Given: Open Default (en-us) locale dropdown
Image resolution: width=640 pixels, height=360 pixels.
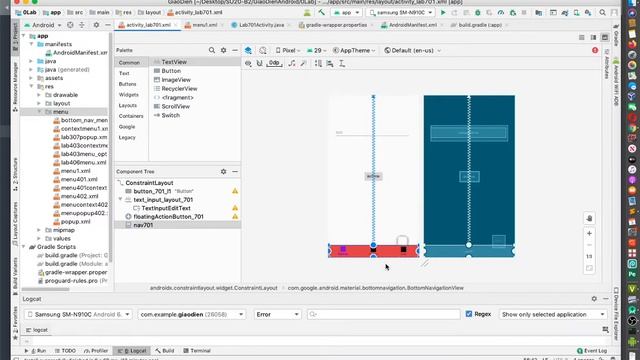Looking at the screenshot, I should [x=413, y=50].
